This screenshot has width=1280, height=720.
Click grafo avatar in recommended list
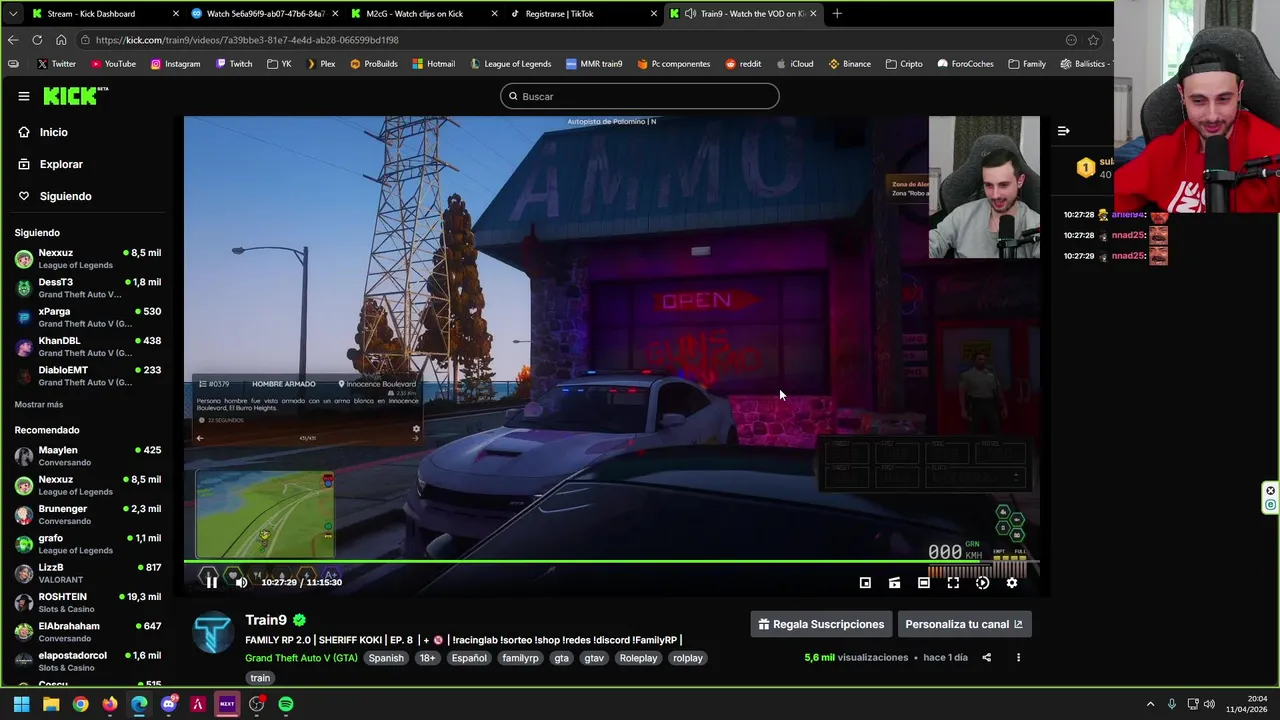(x=24, y=544)
